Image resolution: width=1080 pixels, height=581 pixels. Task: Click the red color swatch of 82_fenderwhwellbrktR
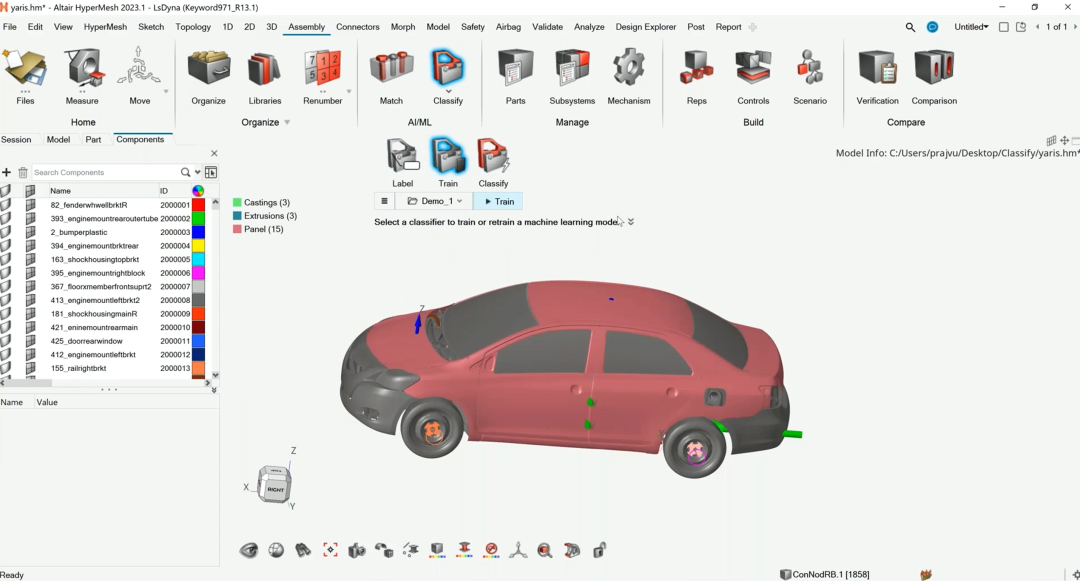(198, 204)
